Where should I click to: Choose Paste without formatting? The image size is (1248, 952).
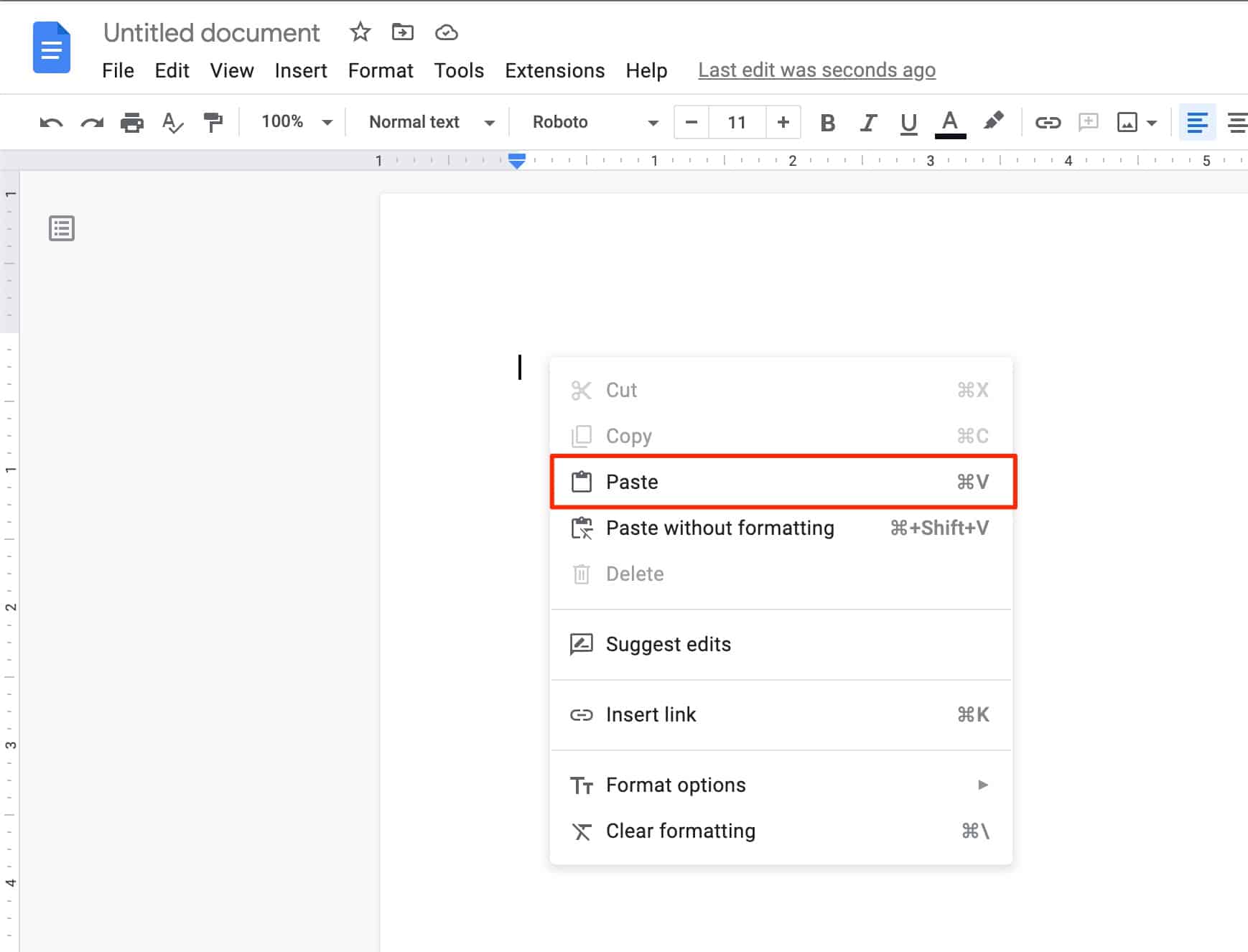781,528
